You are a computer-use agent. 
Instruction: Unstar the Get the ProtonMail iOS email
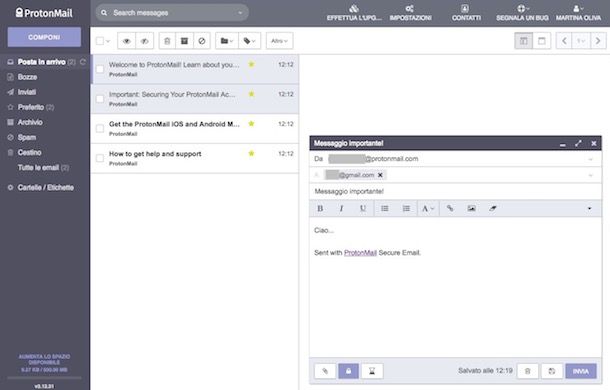coord(251,124)
